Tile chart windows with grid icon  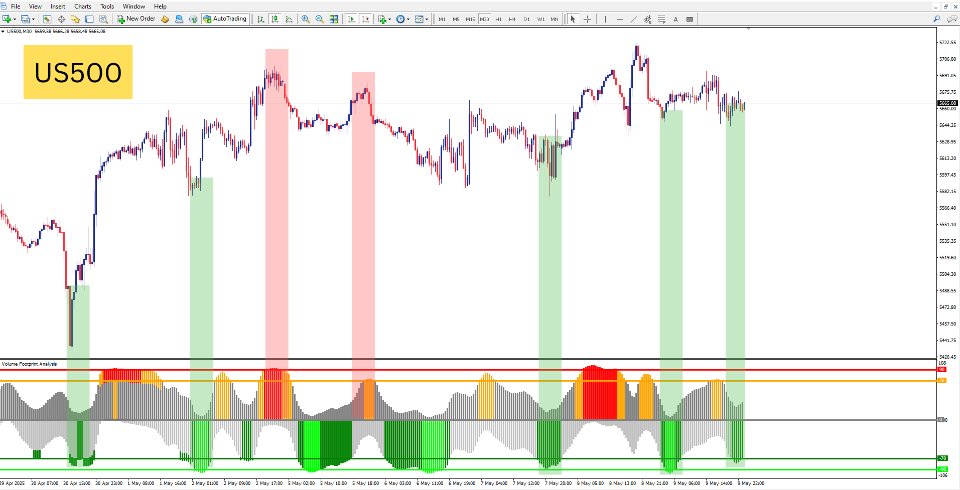(334, 19)
